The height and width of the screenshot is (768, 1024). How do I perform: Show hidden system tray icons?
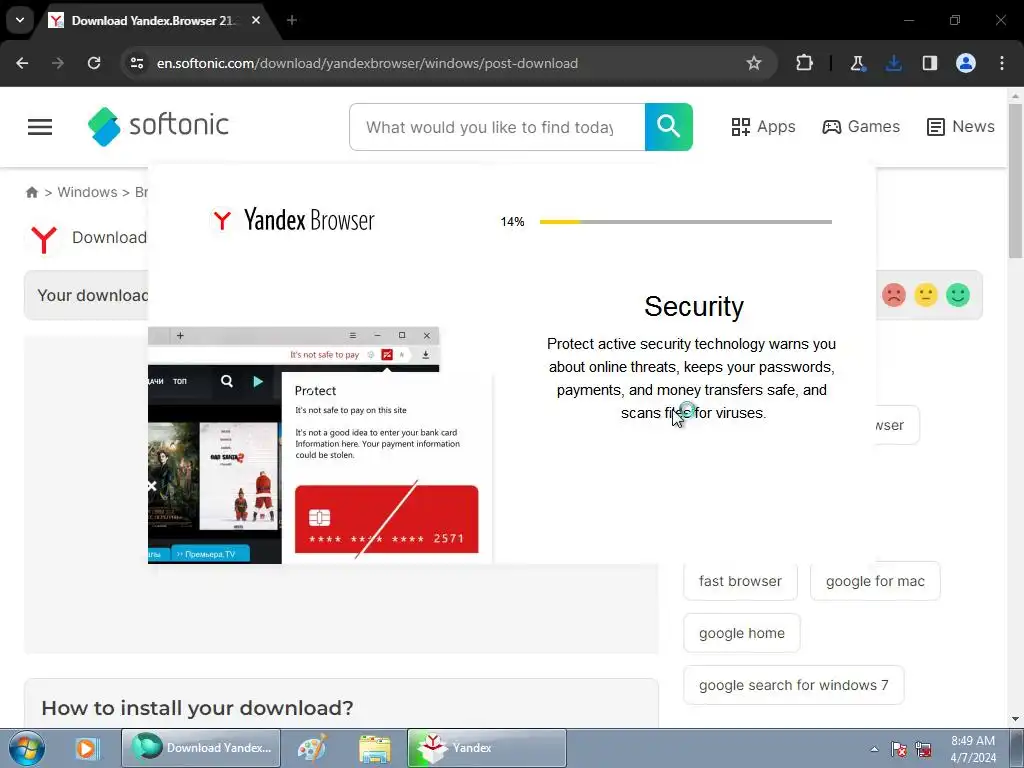(x=874, y=749)
